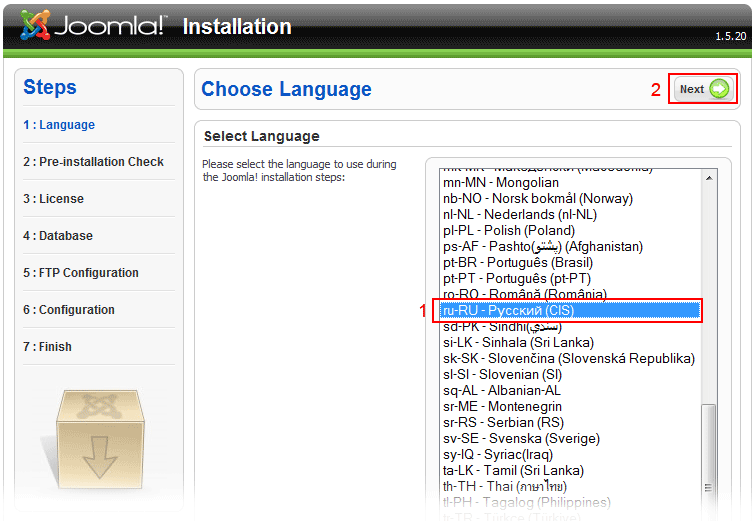756x521 pixels.
Task: Click the Select Language section title
Action: tap(262, 136)
